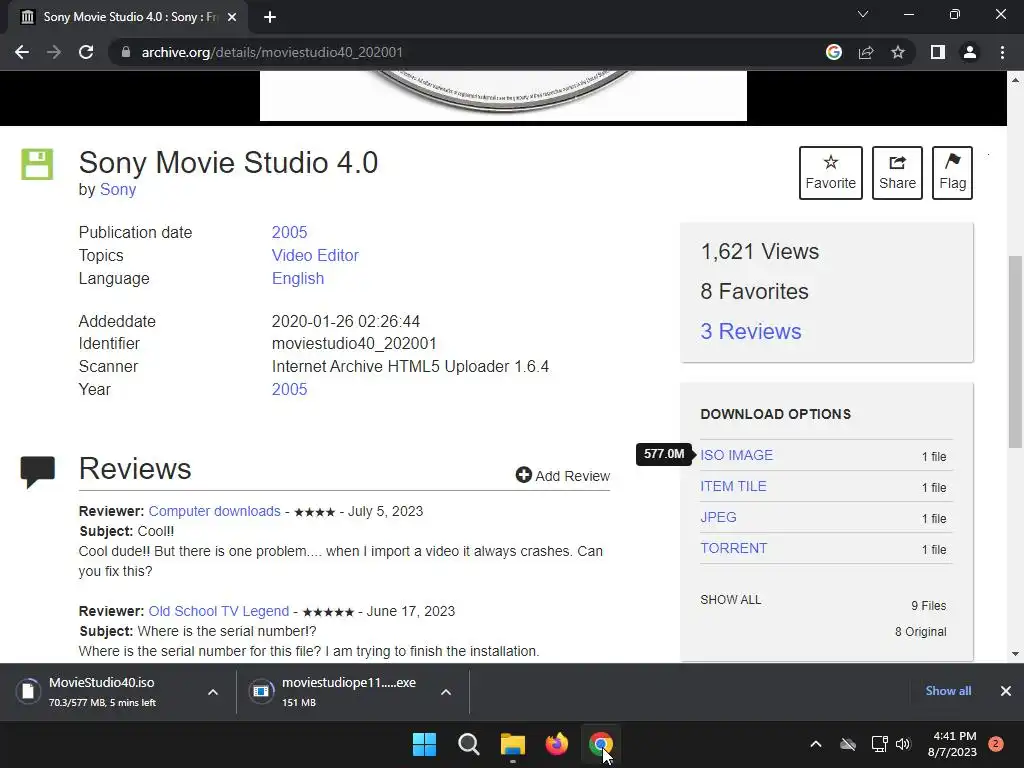Image resolution: width=1024 pixels, height=768 pixels.
Task: Share this item
Action: pos(897,173)
